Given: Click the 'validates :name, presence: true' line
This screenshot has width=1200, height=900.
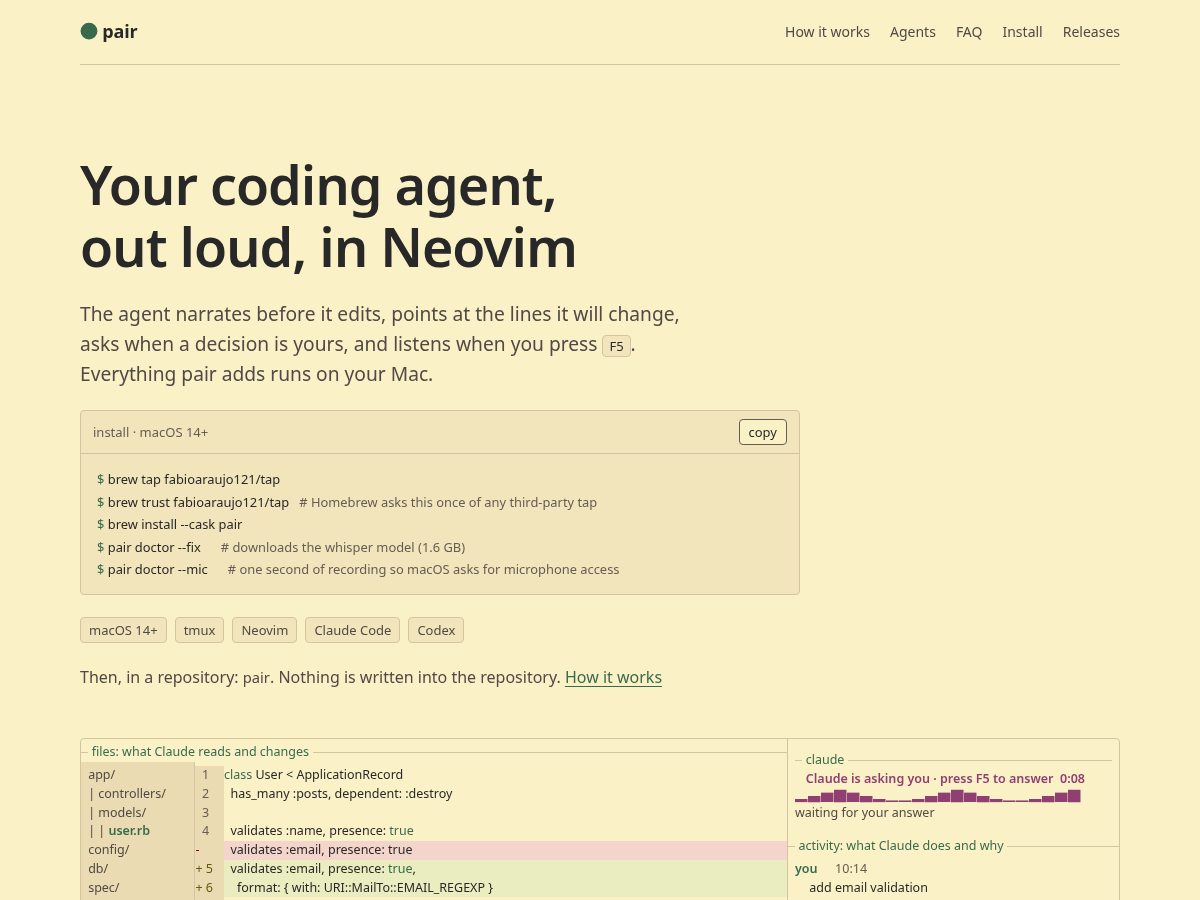Looking at the screenshot, I should 321,830.
